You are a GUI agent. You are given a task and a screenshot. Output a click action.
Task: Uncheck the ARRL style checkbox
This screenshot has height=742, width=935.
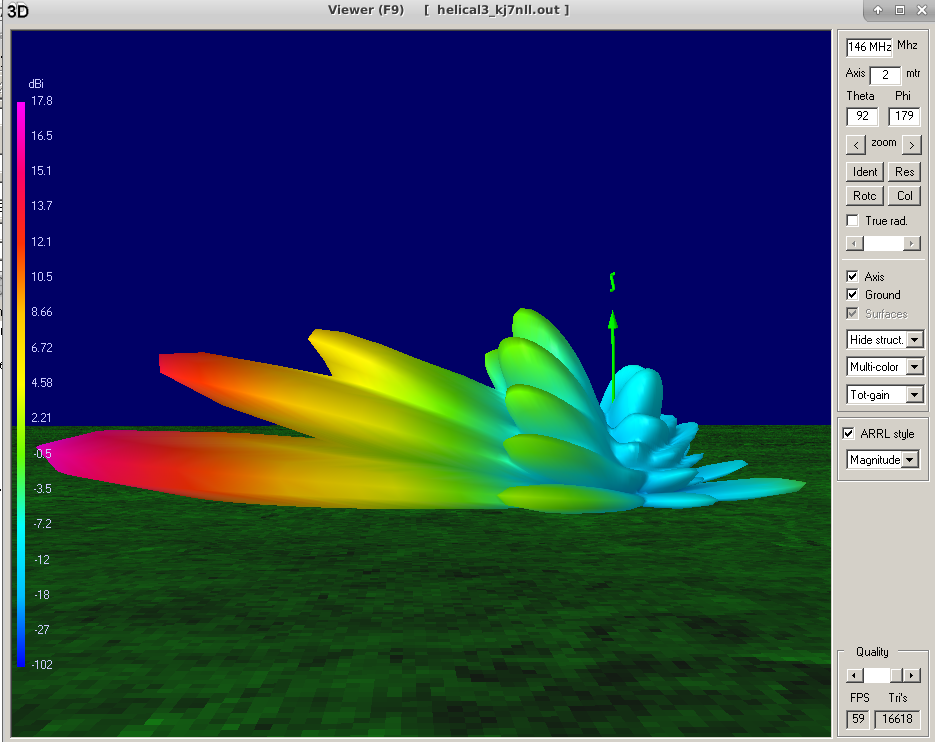pos(849,434)
